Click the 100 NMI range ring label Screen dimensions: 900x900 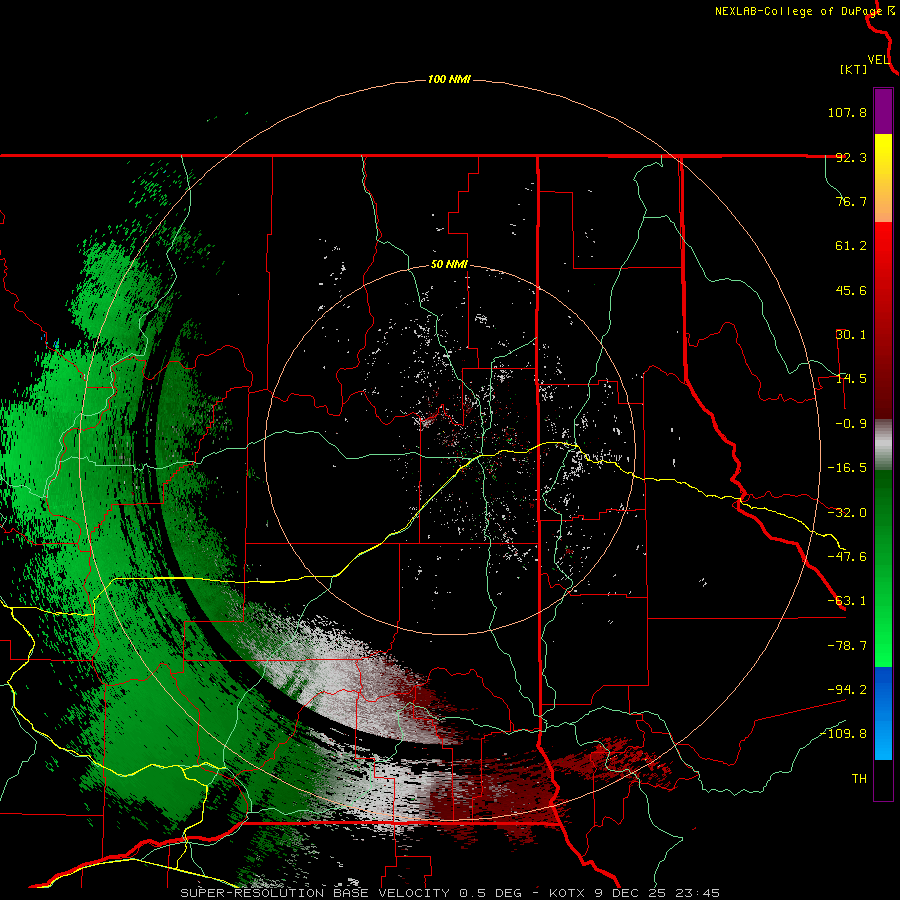point(449,79)
